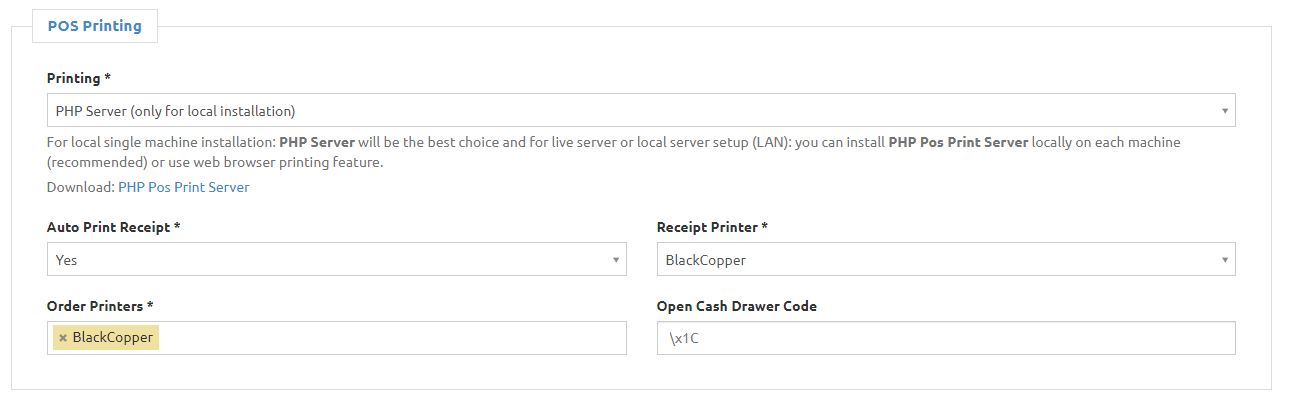This screenshot has width=1291, height=408.
Task: Expand the Auto Print Receipt dropdown set to Yes
Action: click(x=337, y=260)
